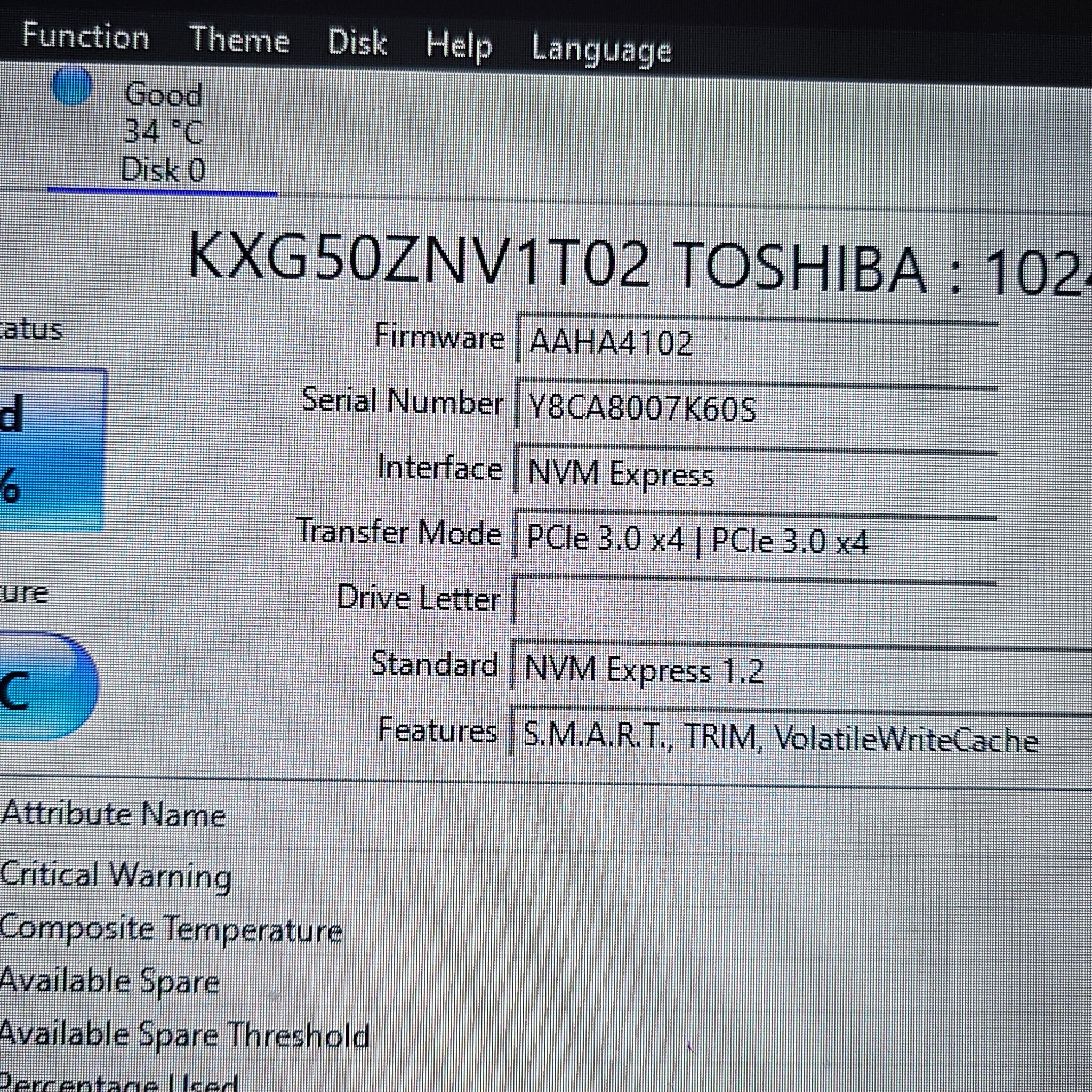Click the Firmware field AAHA4102
This screenshot has height=1092, width=1092.
pyautogui.click(x=757, y=342)
